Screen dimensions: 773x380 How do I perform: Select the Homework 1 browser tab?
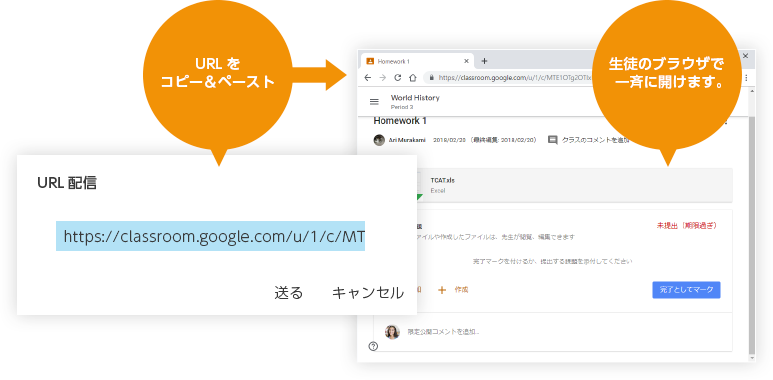coord(418,61)
